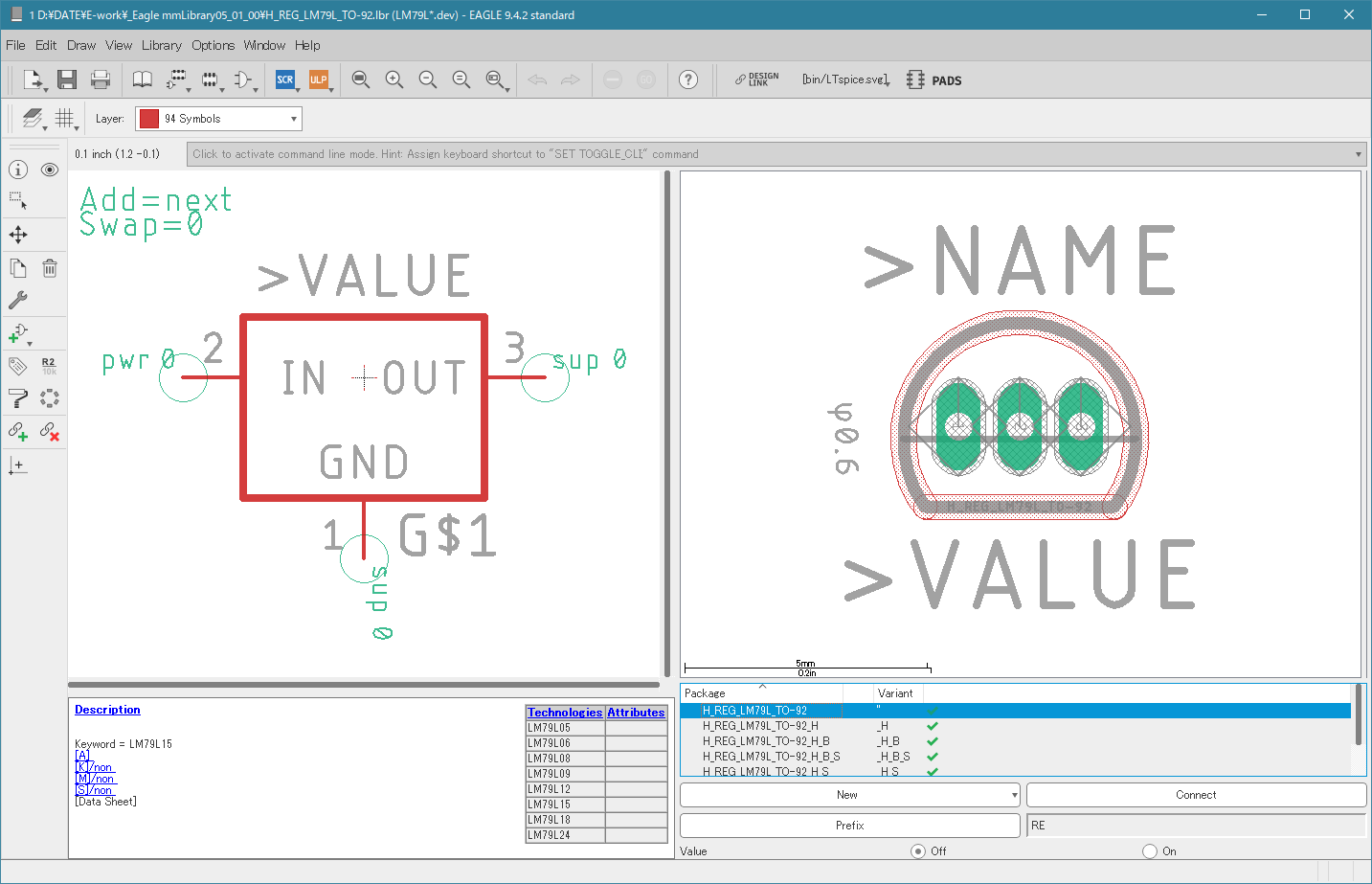Select the Value Off radio button
Screen dimensions: 1372x884
(918, 851)
